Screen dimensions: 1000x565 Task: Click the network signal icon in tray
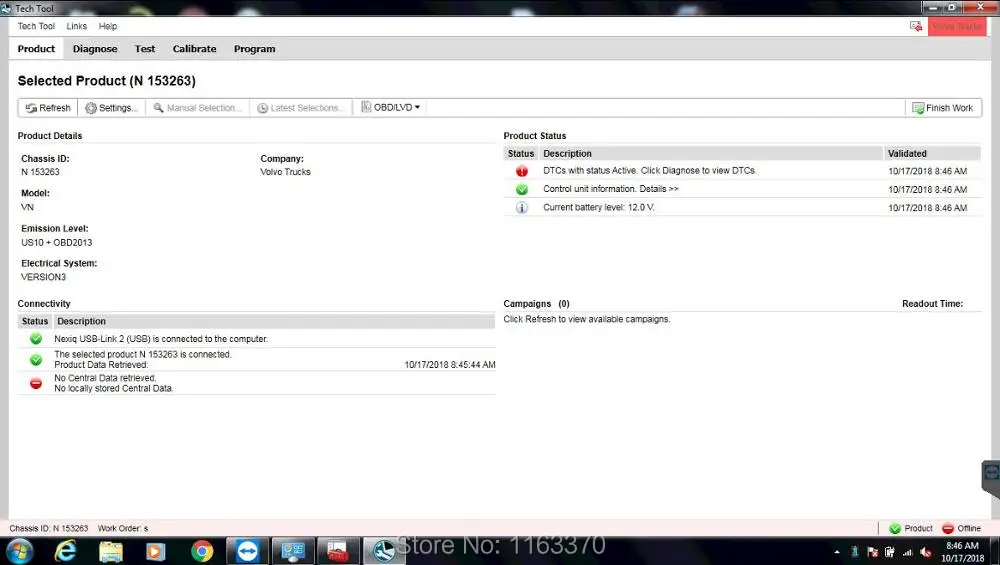[x=908, y=552]
